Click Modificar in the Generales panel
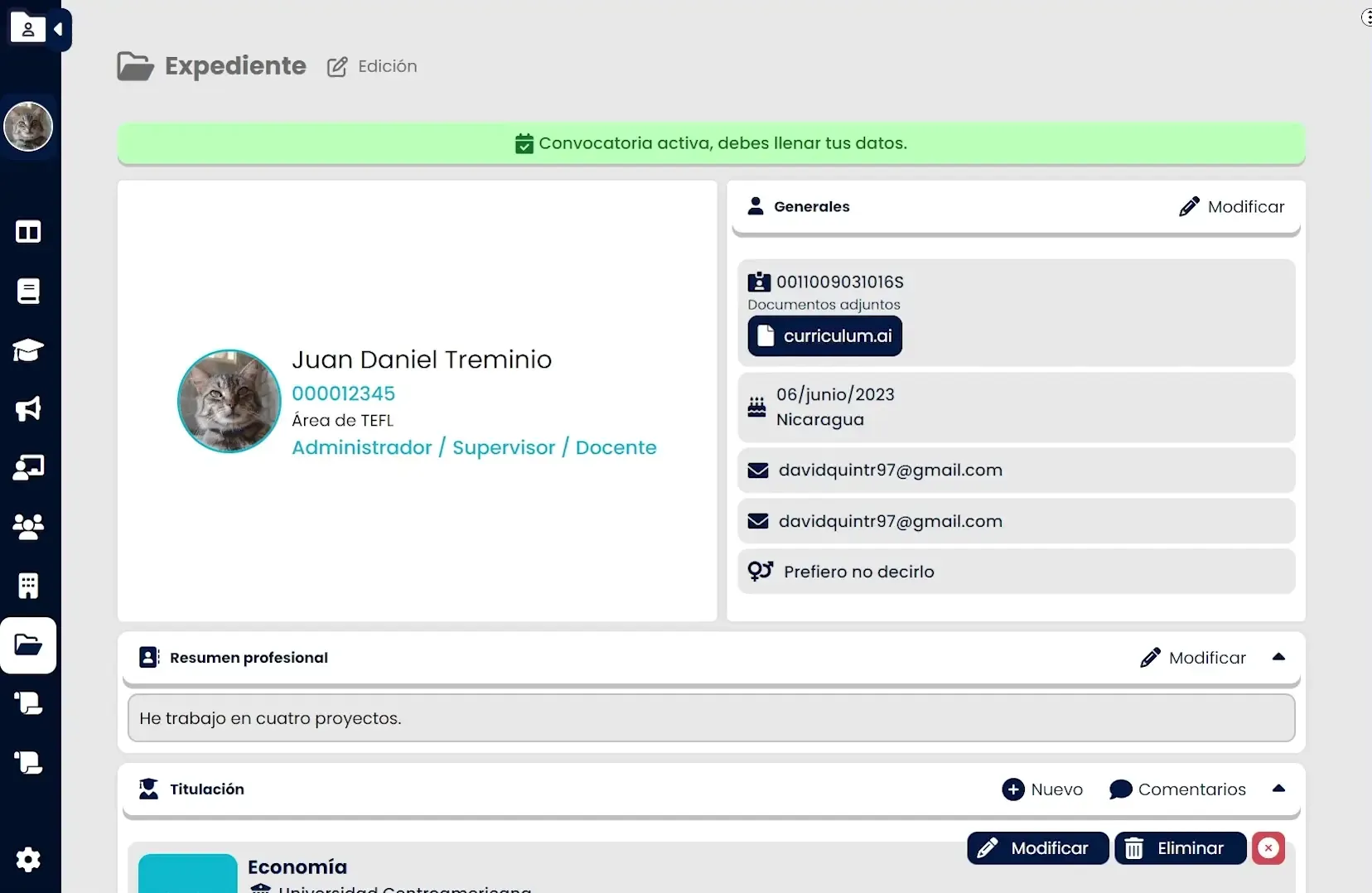 (x=1232, y=206)
